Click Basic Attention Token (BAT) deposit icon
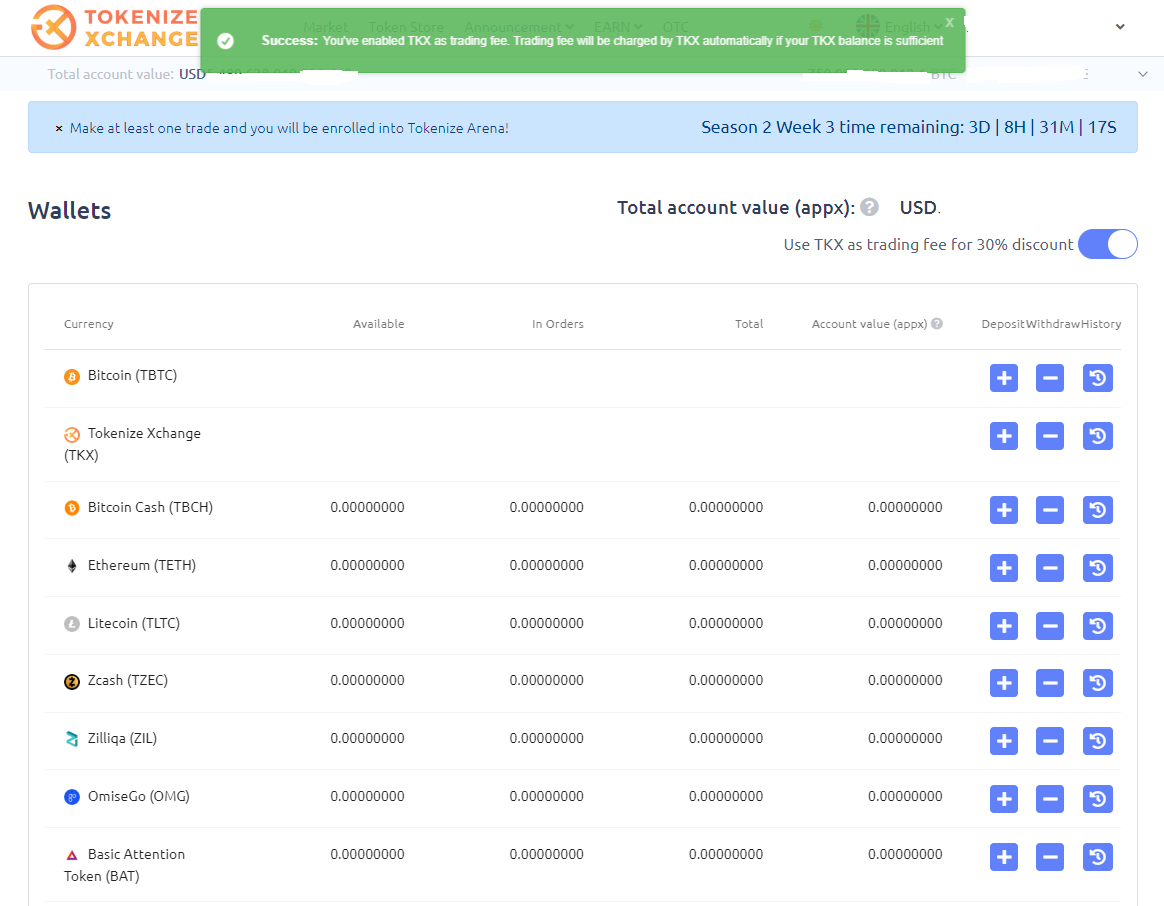Viewport: 1164px width, 906px height. (1004, 857)
